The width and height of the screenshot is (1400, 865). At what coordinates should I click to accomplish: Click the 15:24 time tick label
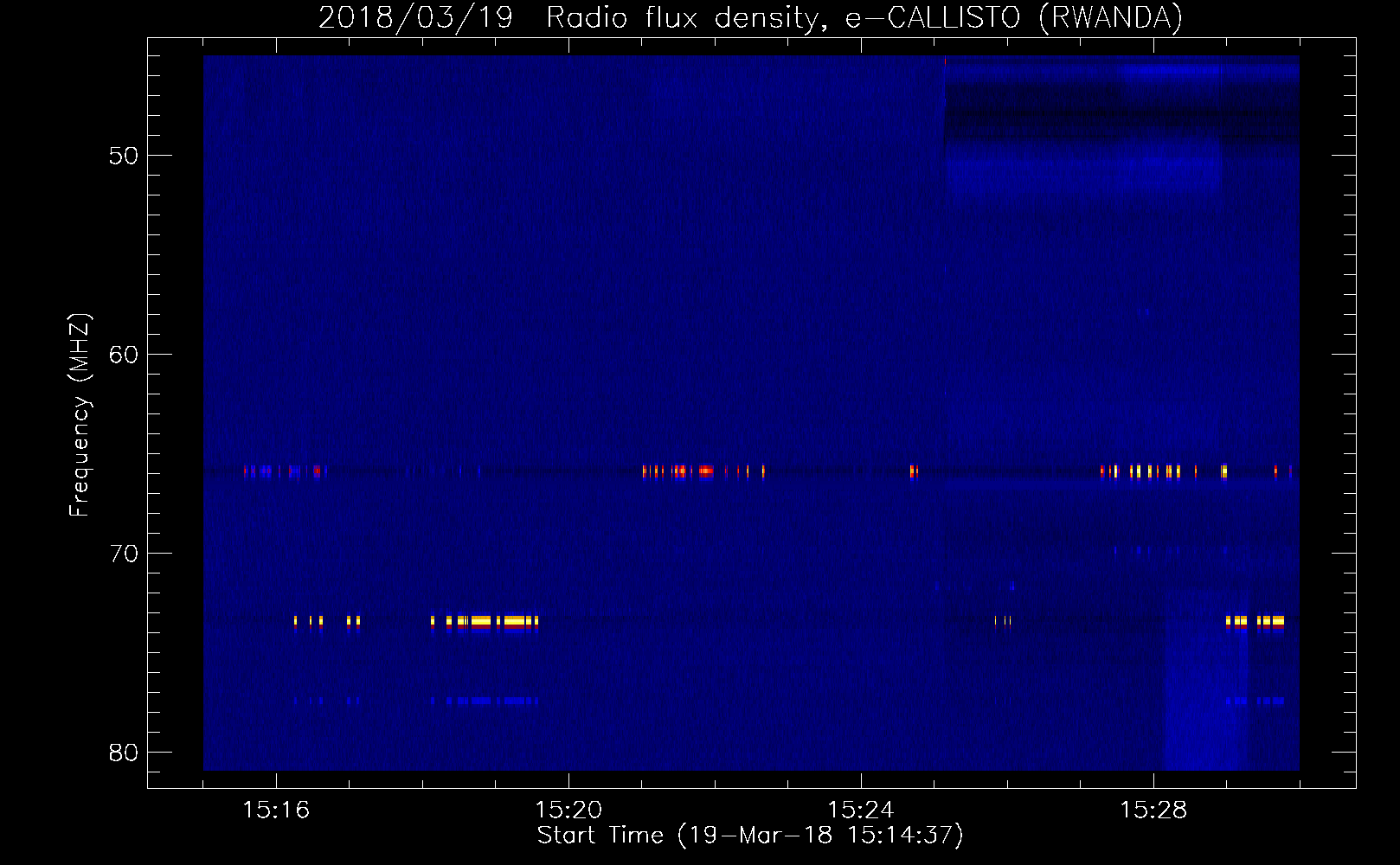(x=861, y=810)
